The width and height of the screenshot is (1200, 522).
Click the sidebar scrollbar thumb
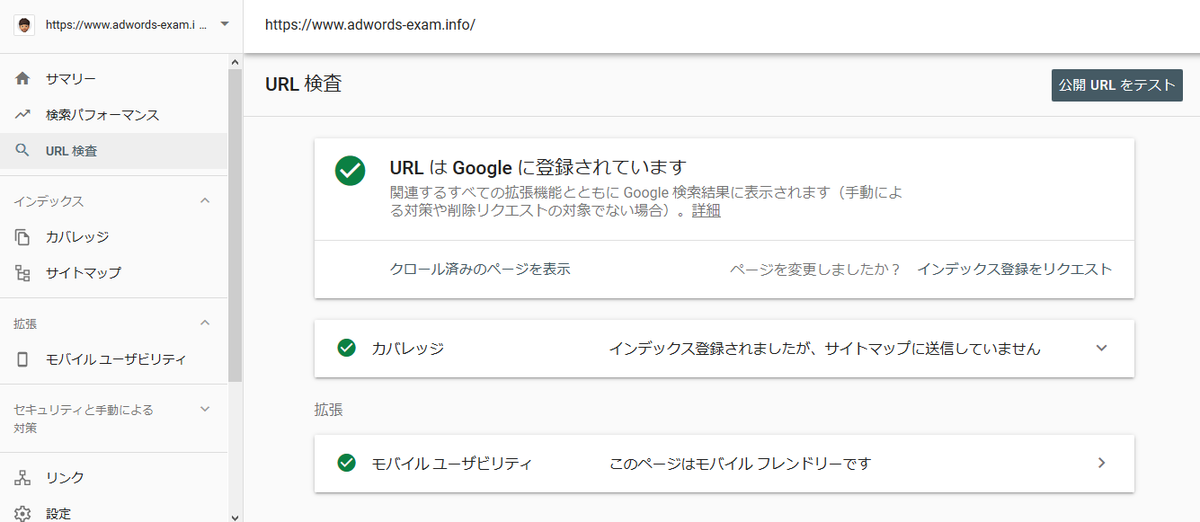click(235, 225)
